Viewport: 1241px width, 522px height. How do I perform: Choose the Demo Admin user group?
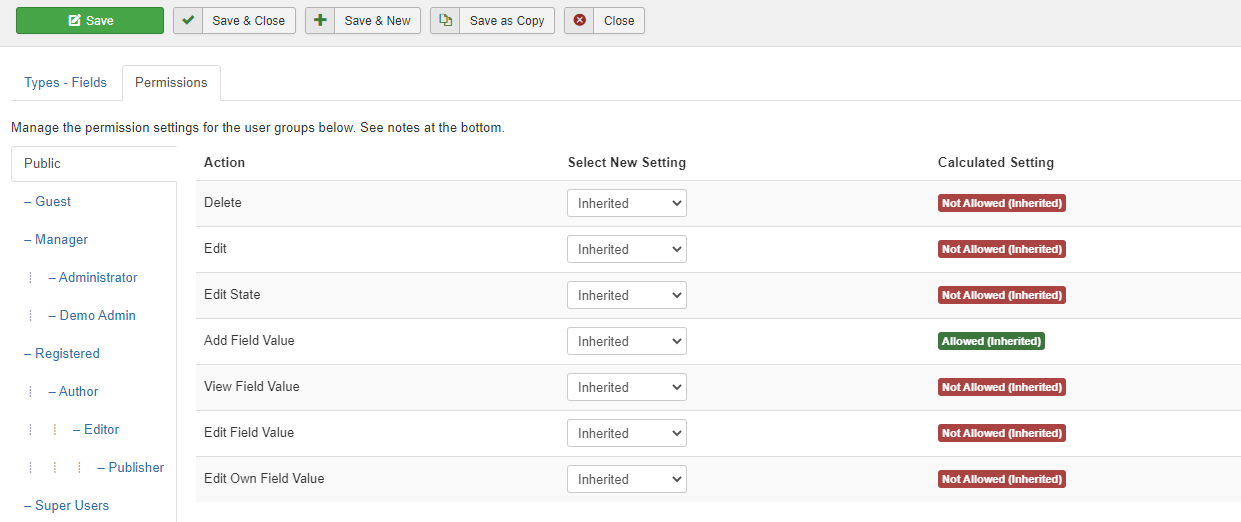tap(97, 316)
